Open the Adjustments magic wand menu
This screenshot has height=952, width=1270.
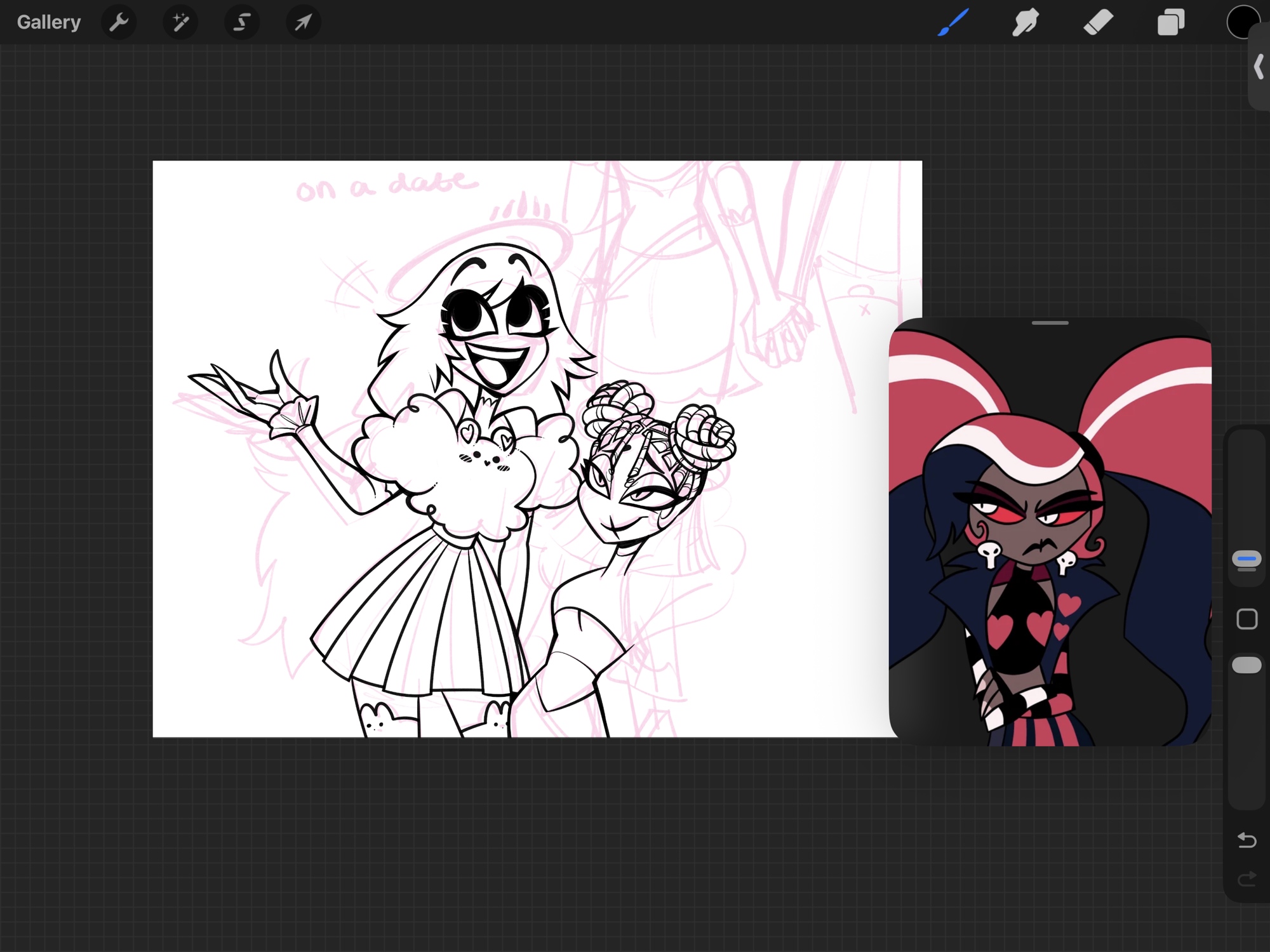point(180,22)
